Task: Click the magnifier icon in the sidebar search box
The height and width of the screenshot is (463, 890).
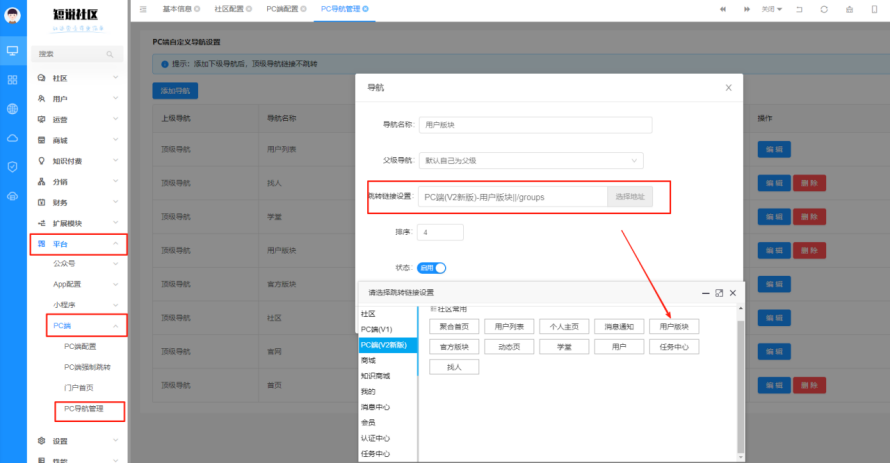Action: 110,54
